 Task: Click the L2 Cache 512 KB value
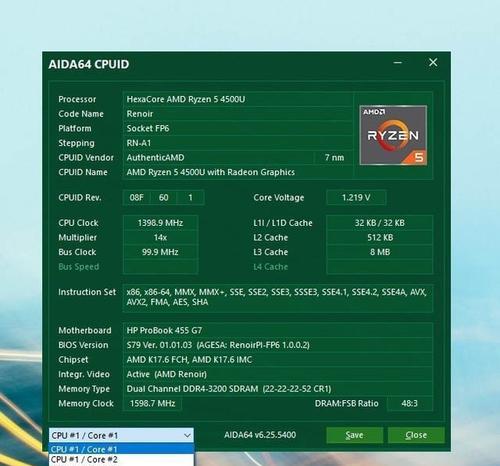point(380,238)
